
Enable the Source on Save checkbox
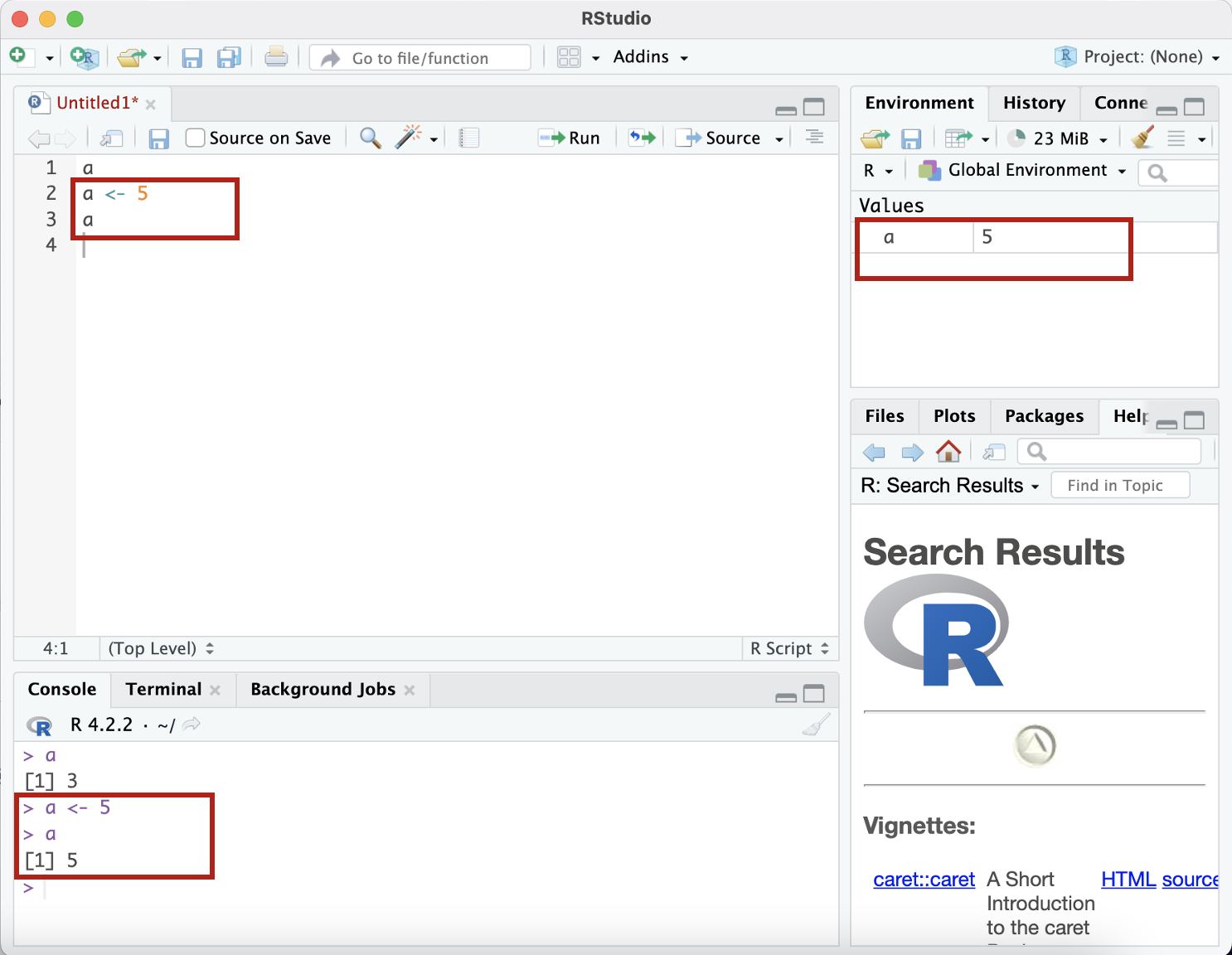point(195,138)
